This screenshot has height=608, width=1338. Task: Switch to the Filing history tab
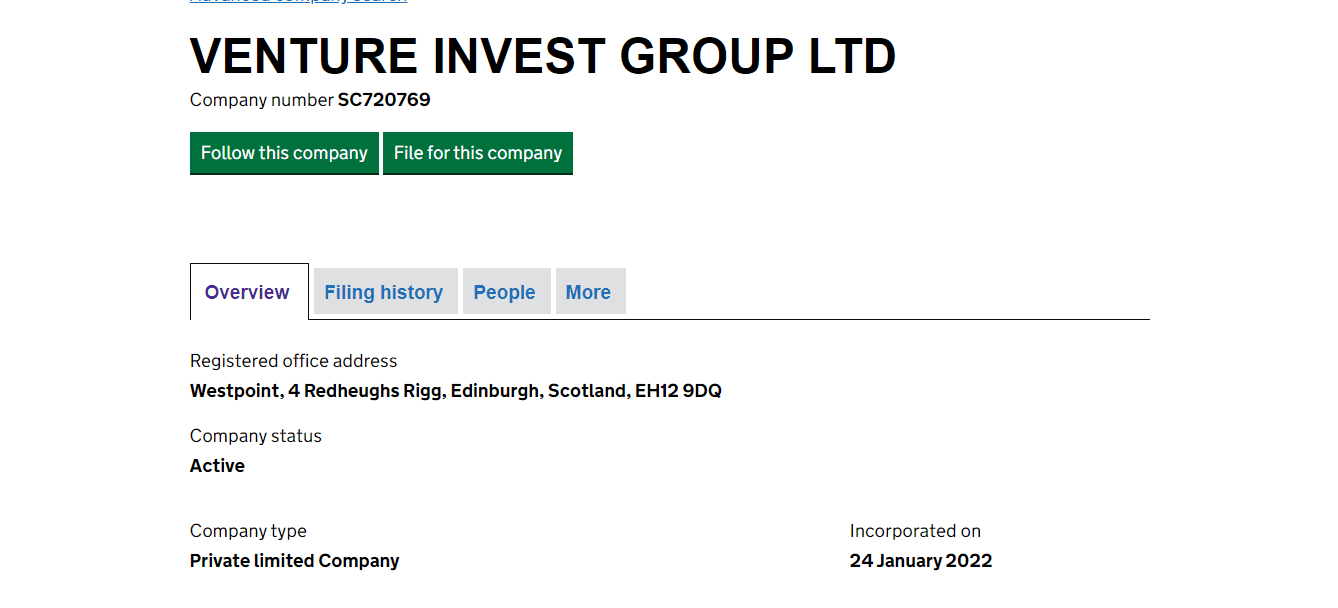coord(384,292)
